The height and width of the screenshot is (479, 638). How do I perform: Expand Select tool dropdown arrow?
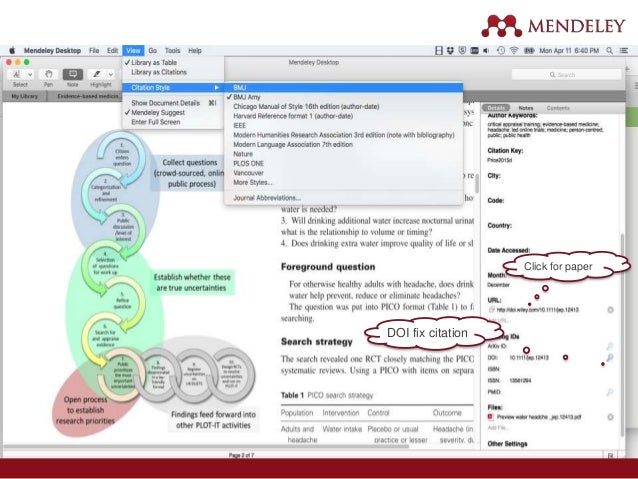click(x=30, y=74)
